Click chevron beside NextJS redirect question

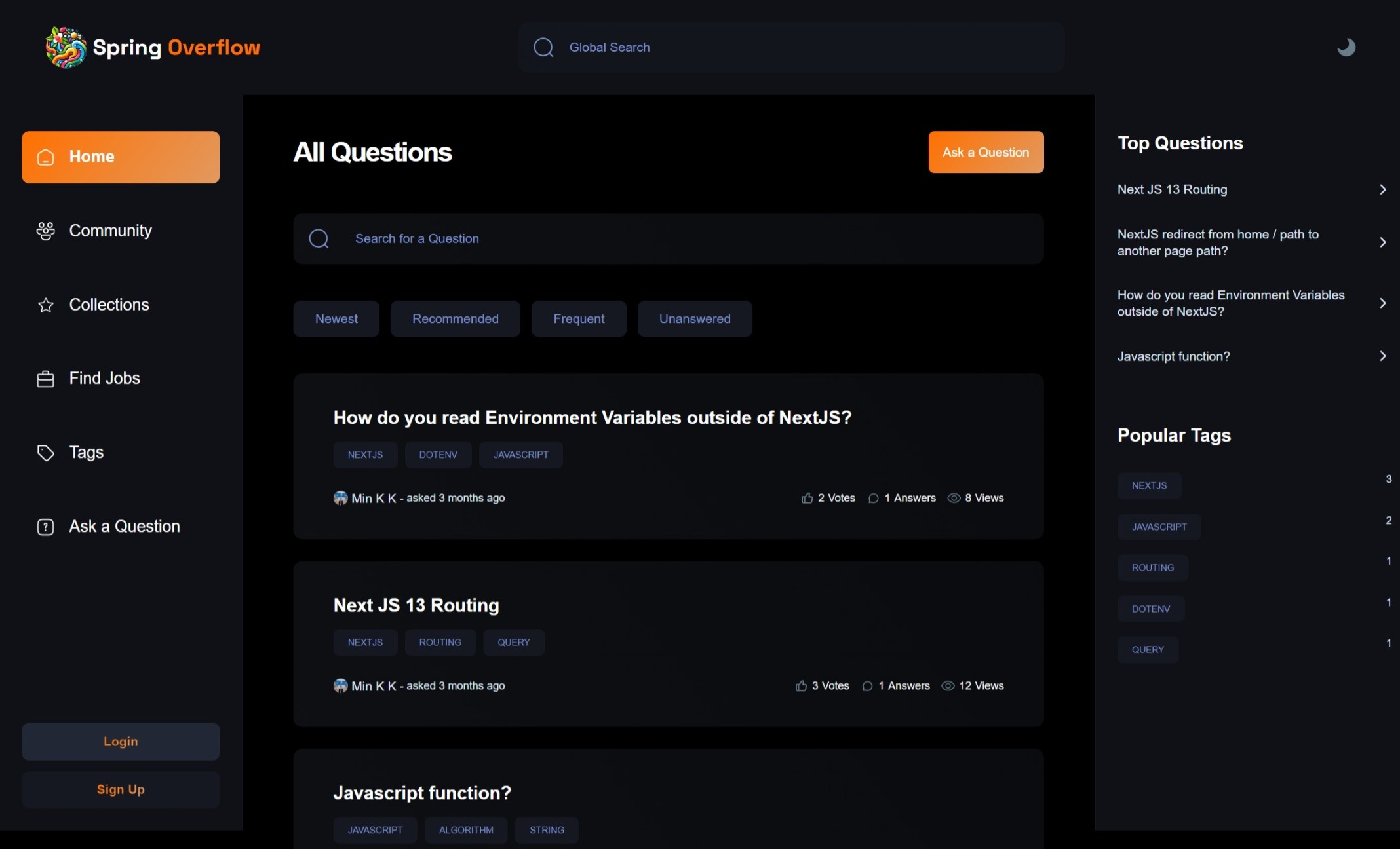tap(1382, 242)
